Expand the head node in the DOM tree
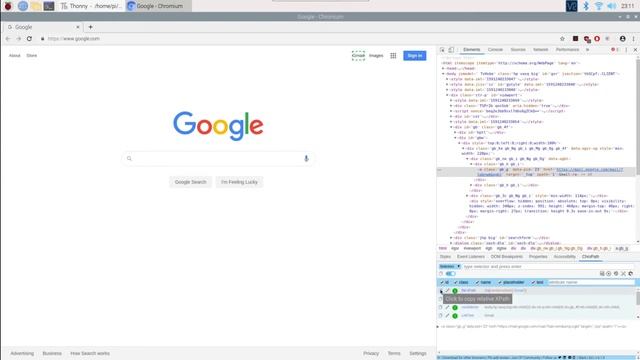Screen dimensions: 640x360 pos(443,69)
